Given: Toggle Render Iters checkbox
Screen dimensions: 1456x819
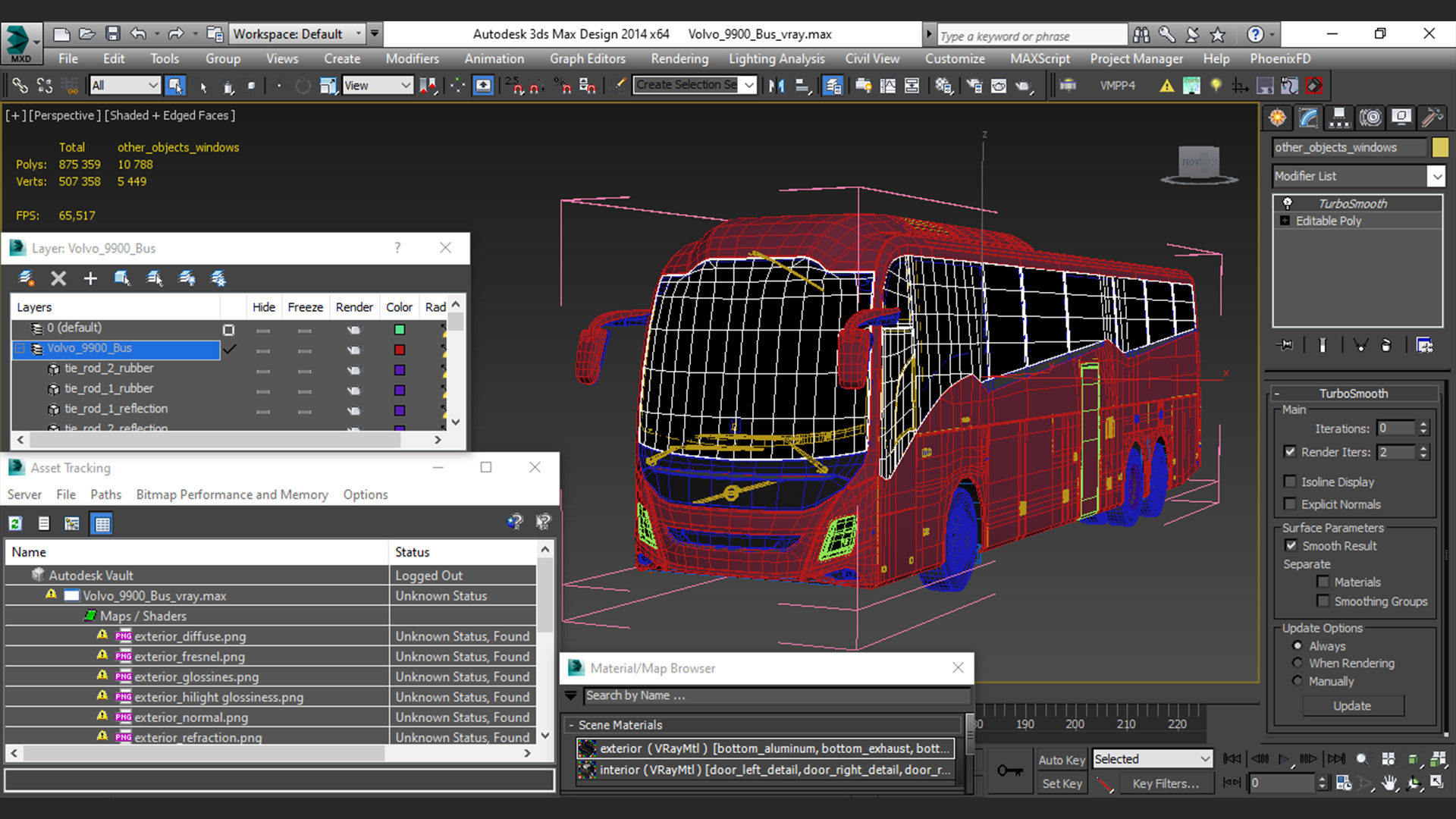Looking at the screenshot, I should (1290, 451).
